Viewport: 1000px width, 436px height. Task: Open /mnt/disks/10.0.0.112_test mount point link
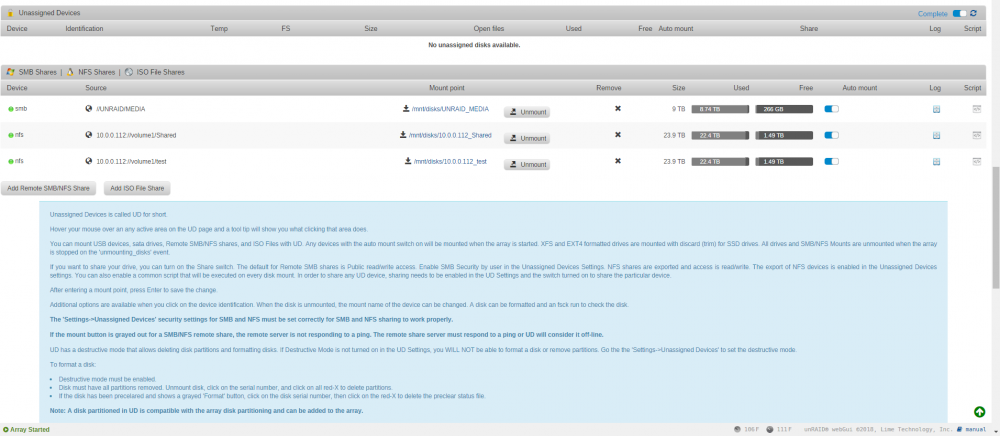(450, 161)
